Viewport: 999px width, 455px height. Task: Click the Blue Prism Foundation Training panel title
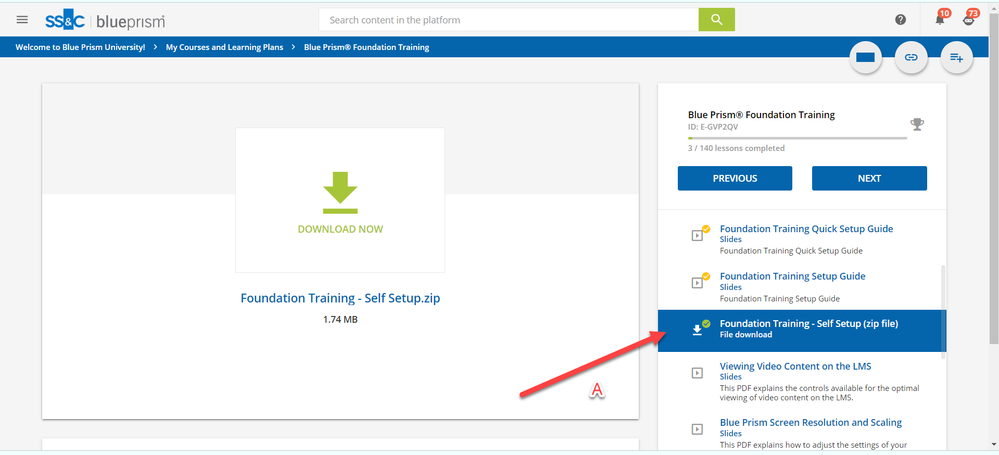pyautogui.click(x=761, y=115)
